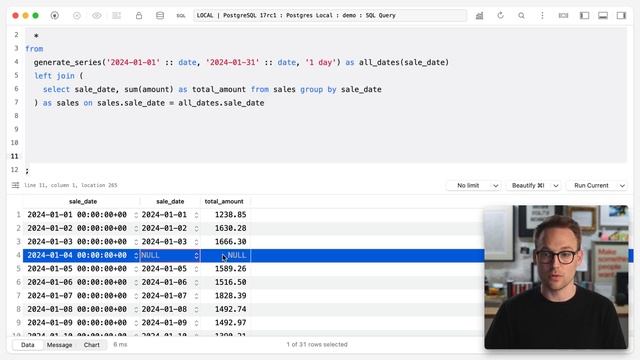Open the metrics chart icon
This screenshot has width=640, height=360.
click(x=479, y=16)
